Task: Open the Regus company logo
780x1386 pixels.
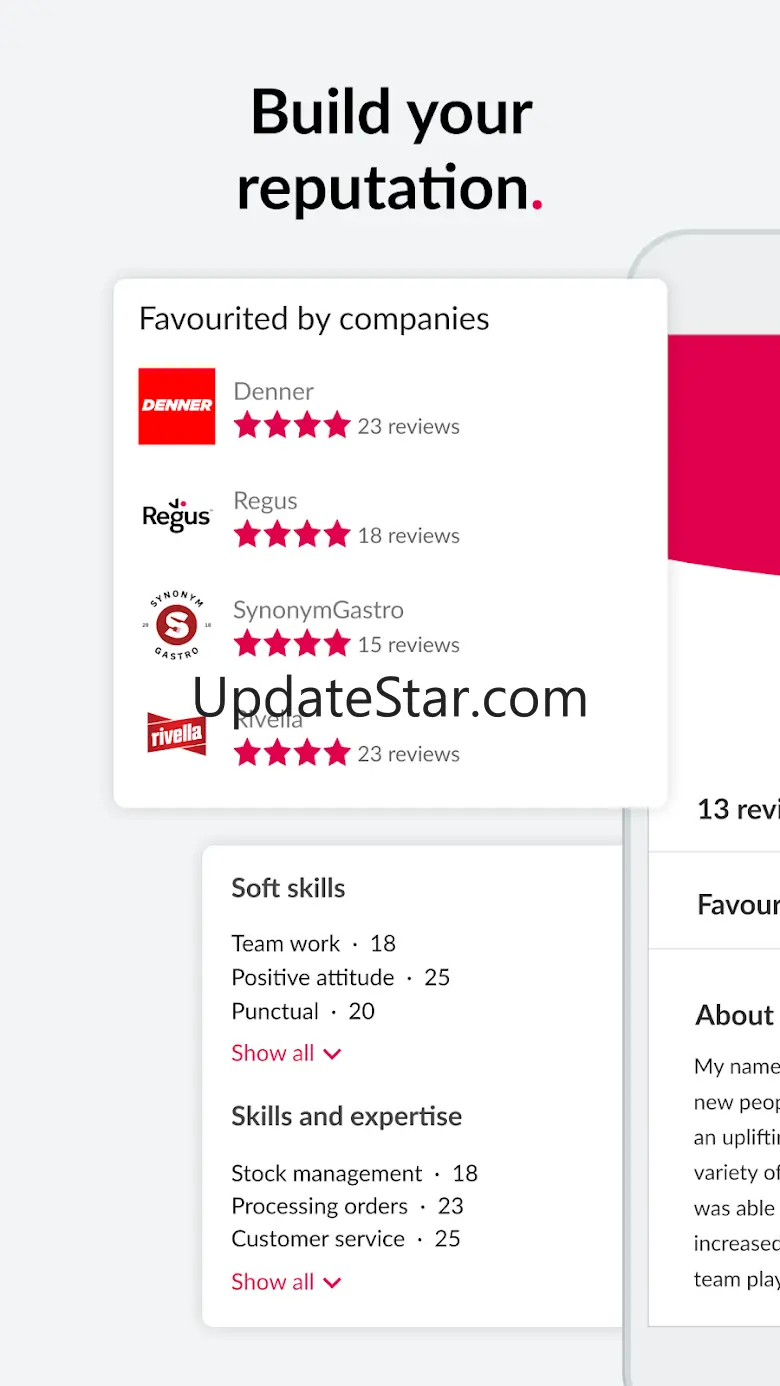Action: click(176, 515)
